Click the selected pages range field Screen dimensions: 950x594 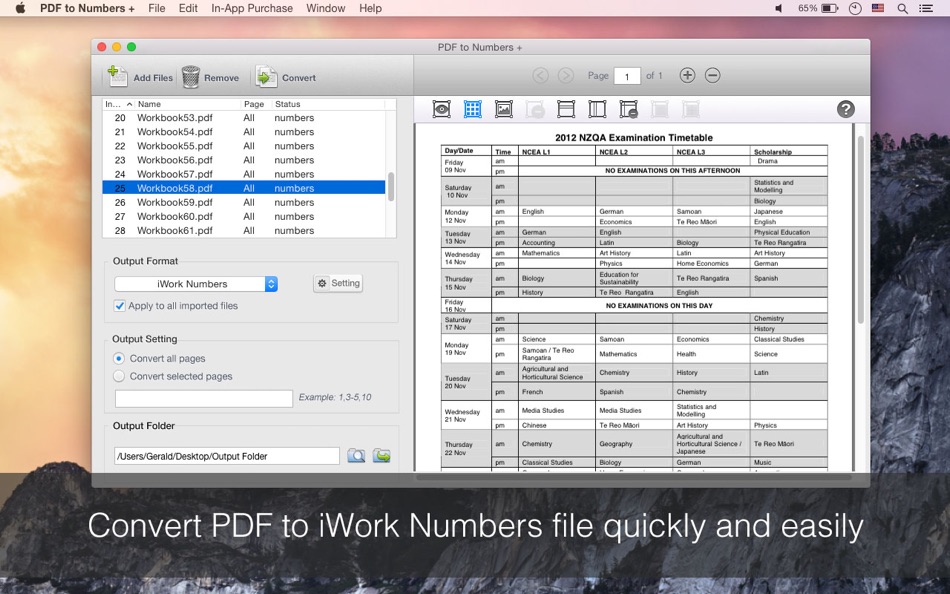204,398
